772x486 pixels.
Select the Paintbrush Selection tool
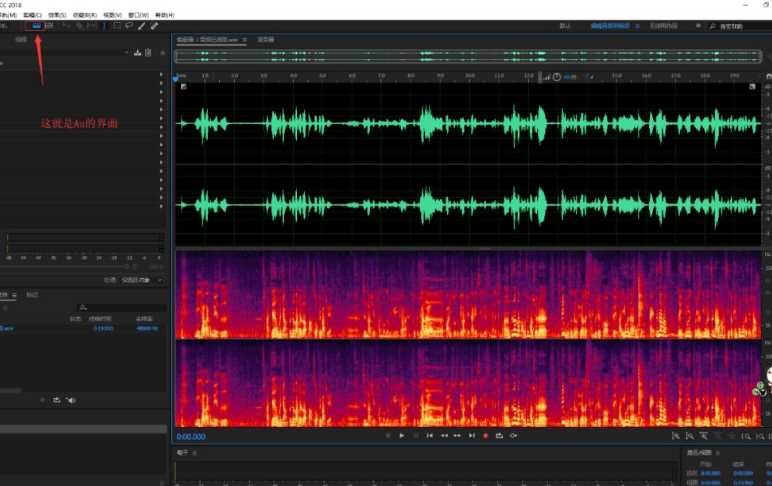[142, 26]
